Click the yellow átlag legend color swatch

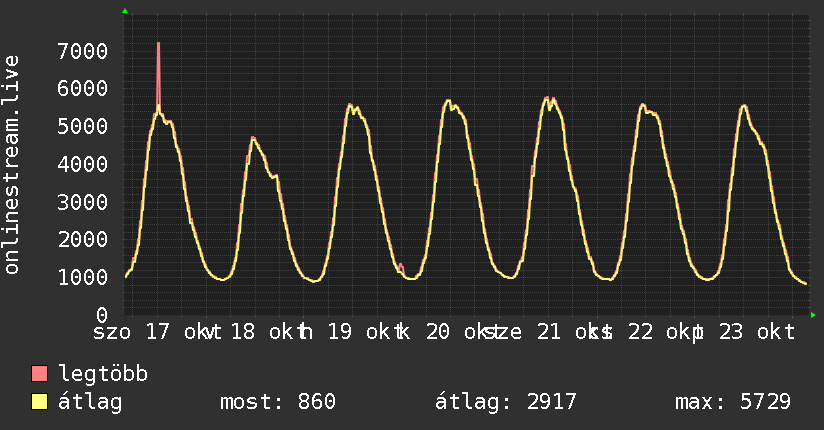[39, 401]
